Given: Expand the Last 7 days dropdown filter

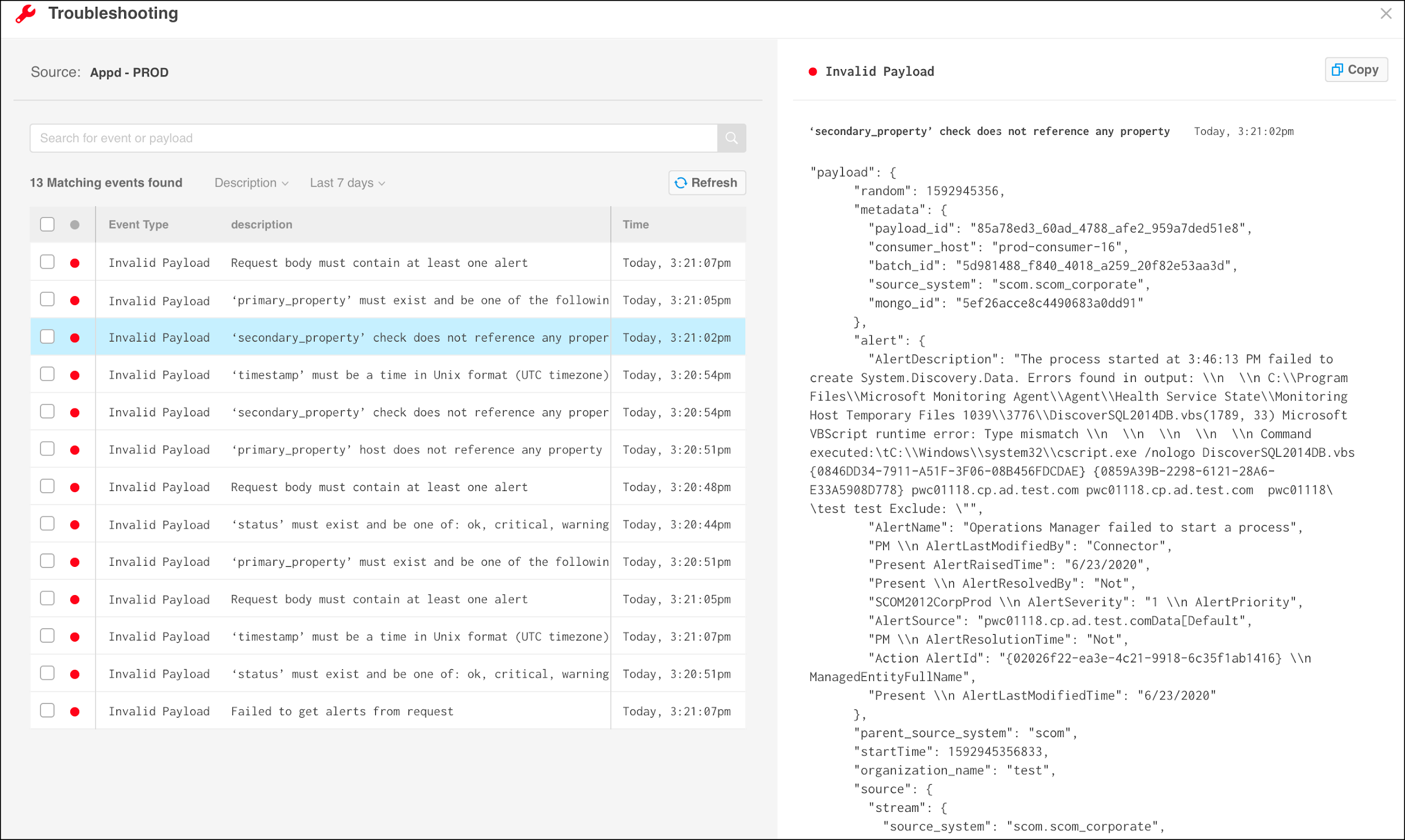Looking at the screenshot, I should click(346, 183).
